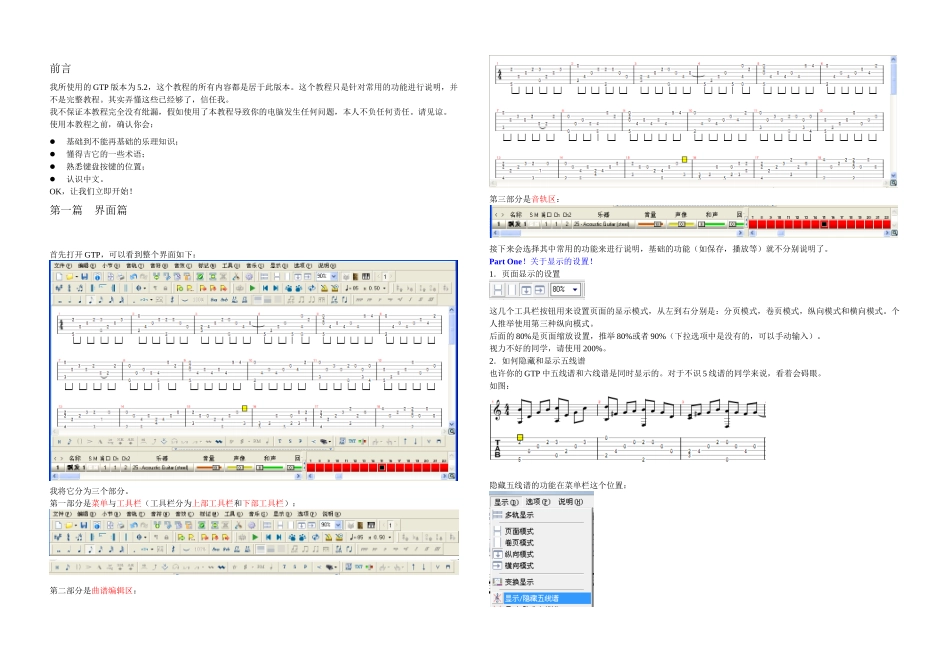The width and height of the screenshot is (950, 672).
Task: Click multitrack icon beside 多轨显示 menu entry
Action: [x=497, y=515]
